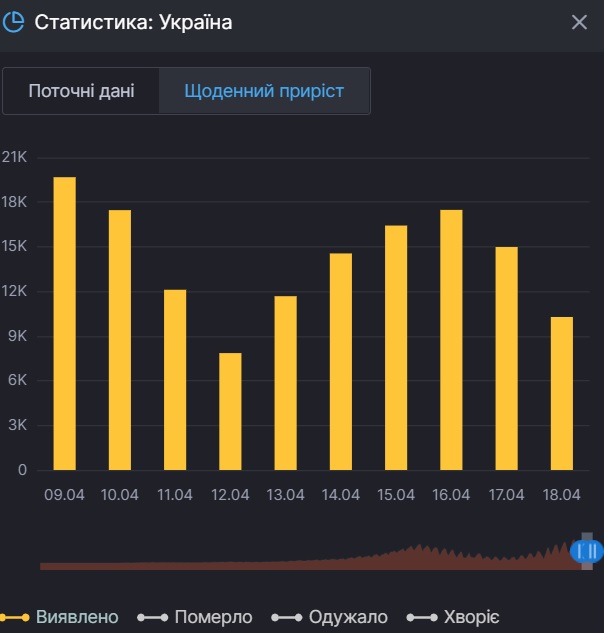Select the bar for 15.04
604x633 pixels.
click(x=396, y=347)
